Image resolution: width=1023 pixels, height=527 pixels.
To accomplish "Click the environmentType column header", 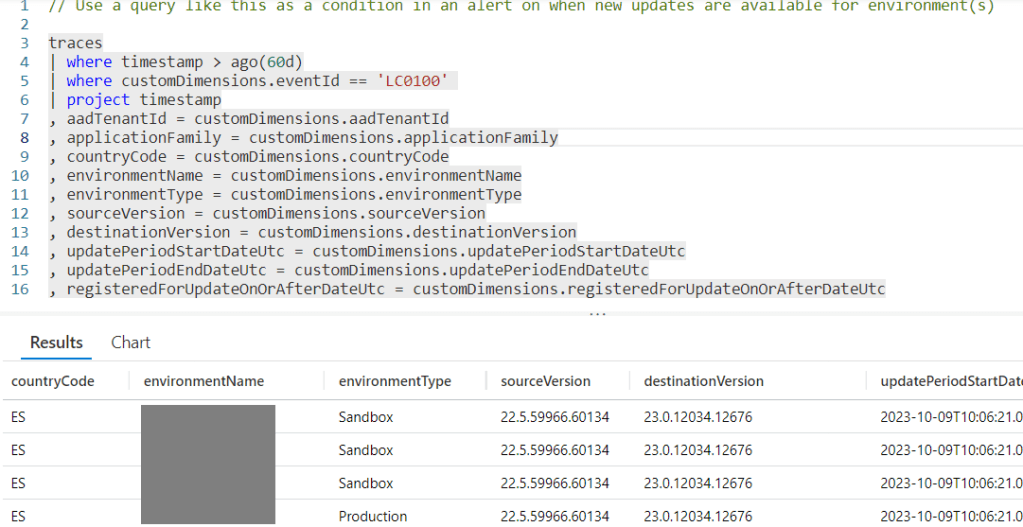I will point(395,381).
